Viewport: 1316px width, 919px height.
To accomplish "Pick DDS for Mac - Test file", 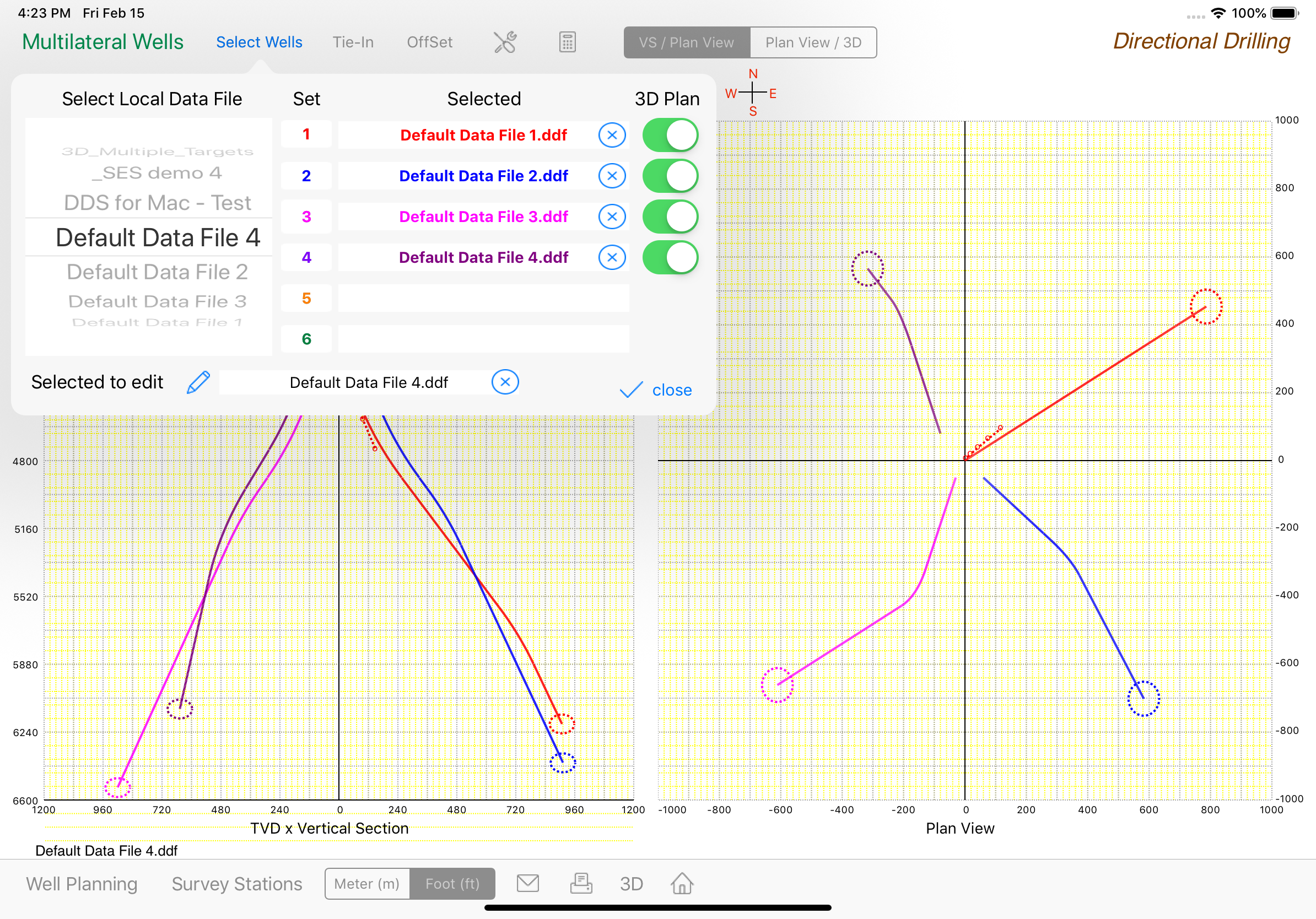I will (157, 203).
